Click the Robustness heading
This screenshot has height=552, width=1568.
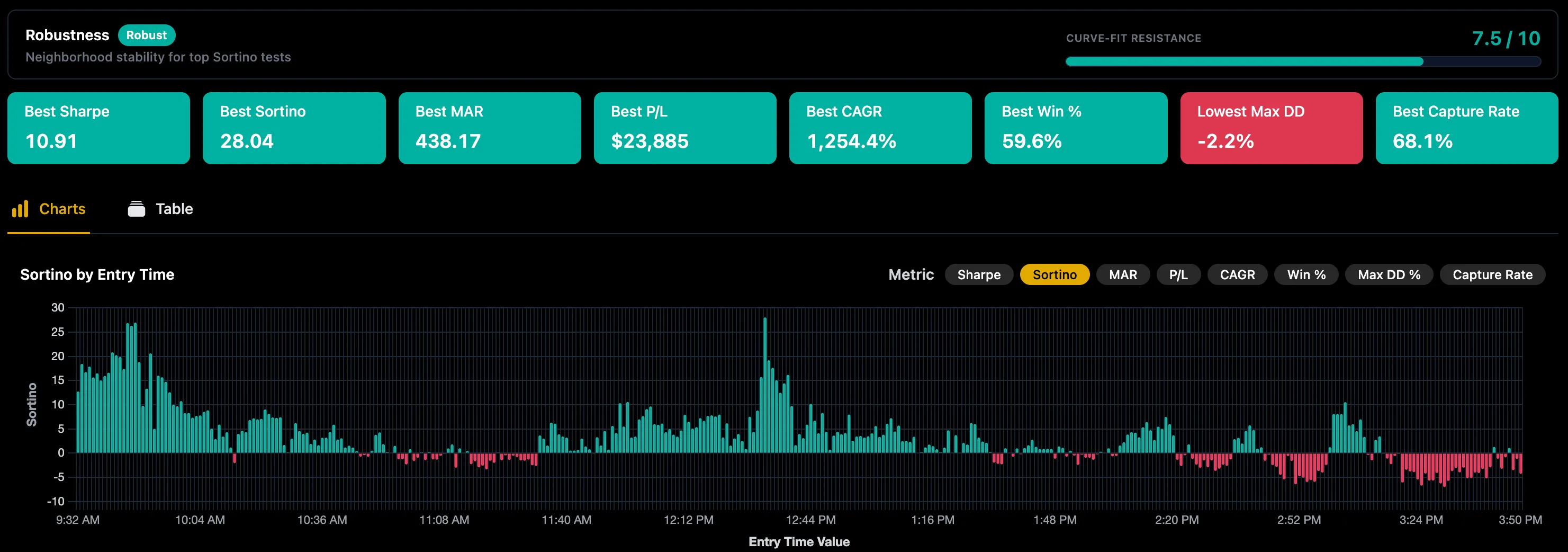click(x=68, y=35)
